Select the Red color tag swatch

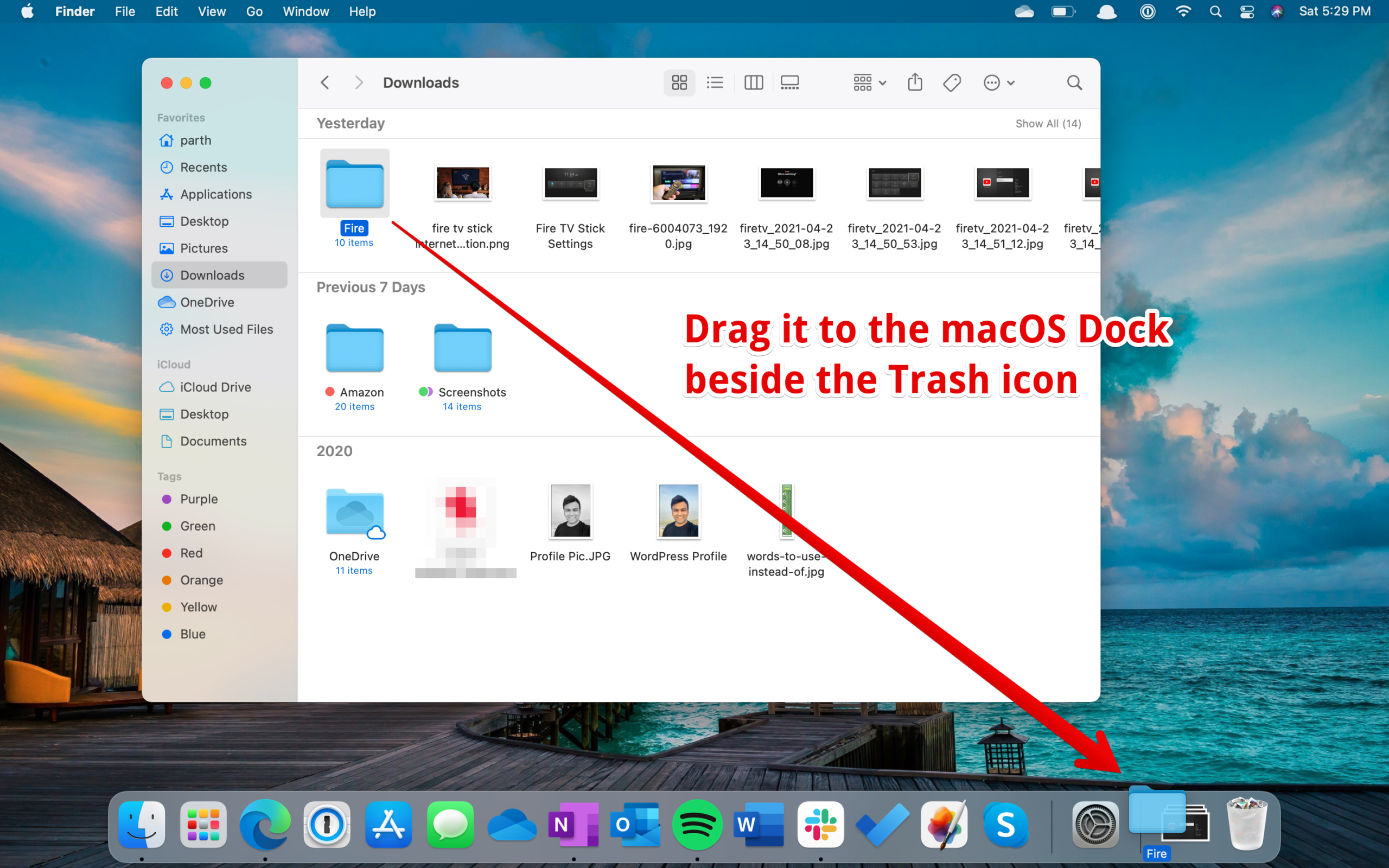point(168,553)
